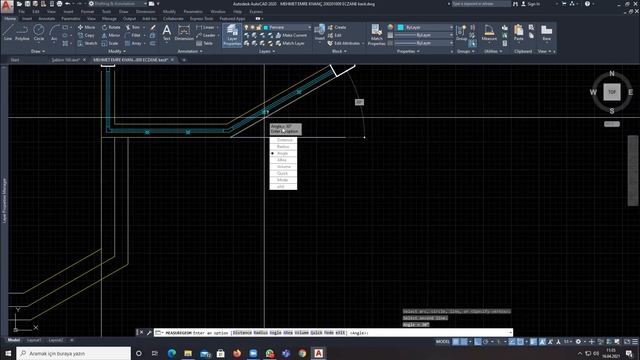This screenshot has width=640, height=360.
Task: Click the Create block tool
Action: tap(337, 27)
